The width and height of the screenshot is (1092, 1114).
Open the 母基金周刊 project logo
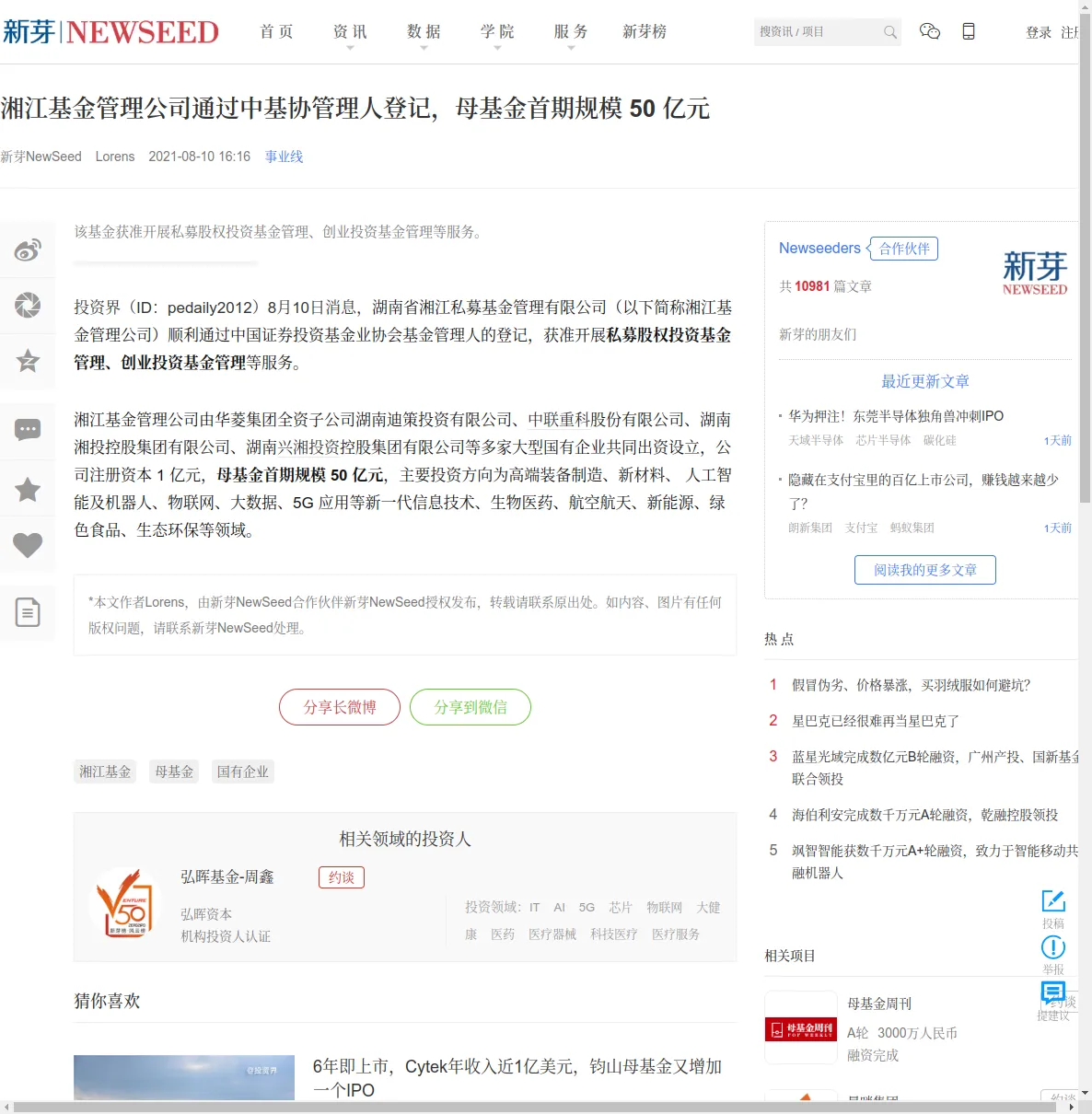[801, 1027]
